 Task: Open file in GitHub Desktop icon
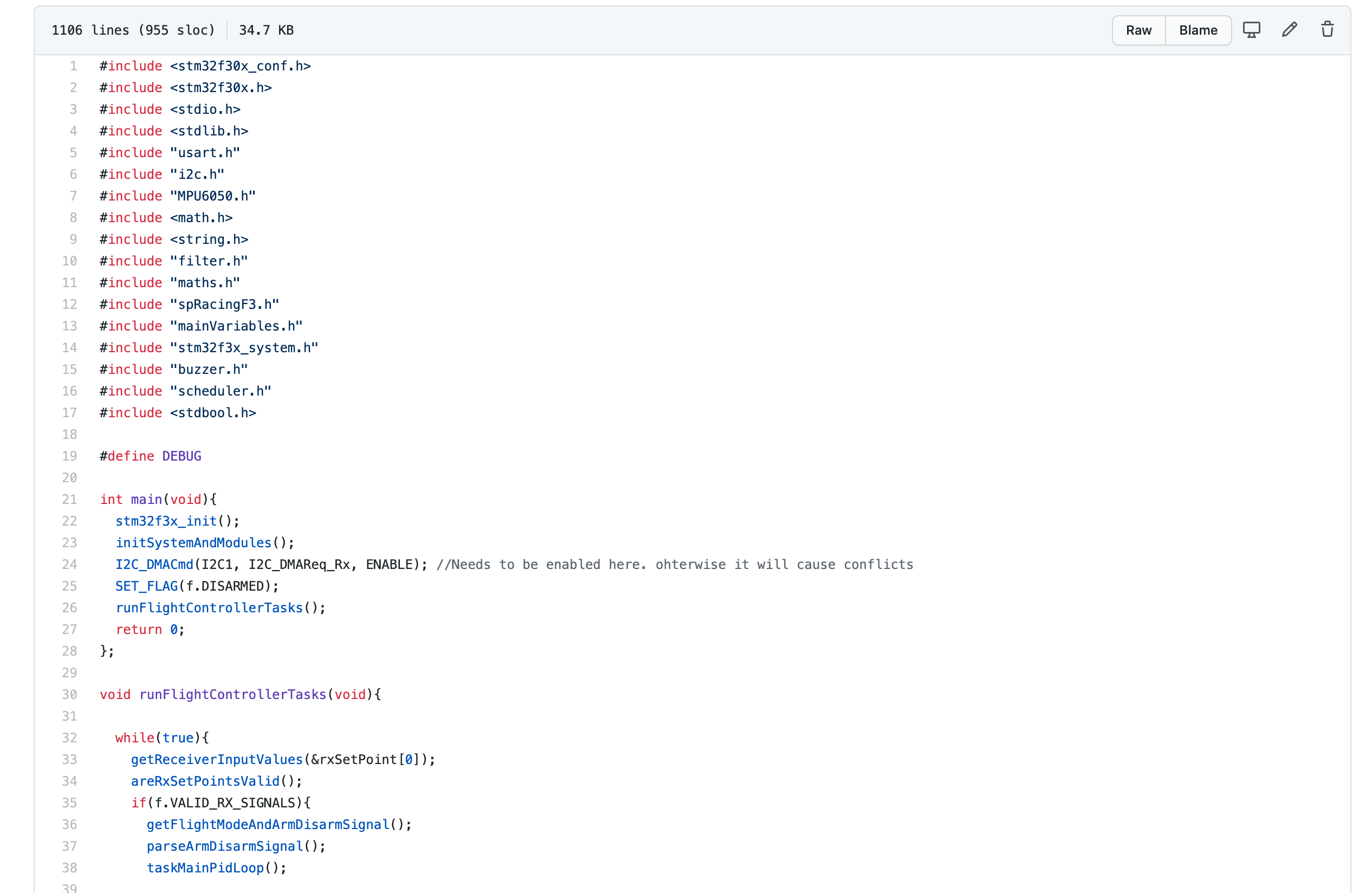tap(1251, 30)
